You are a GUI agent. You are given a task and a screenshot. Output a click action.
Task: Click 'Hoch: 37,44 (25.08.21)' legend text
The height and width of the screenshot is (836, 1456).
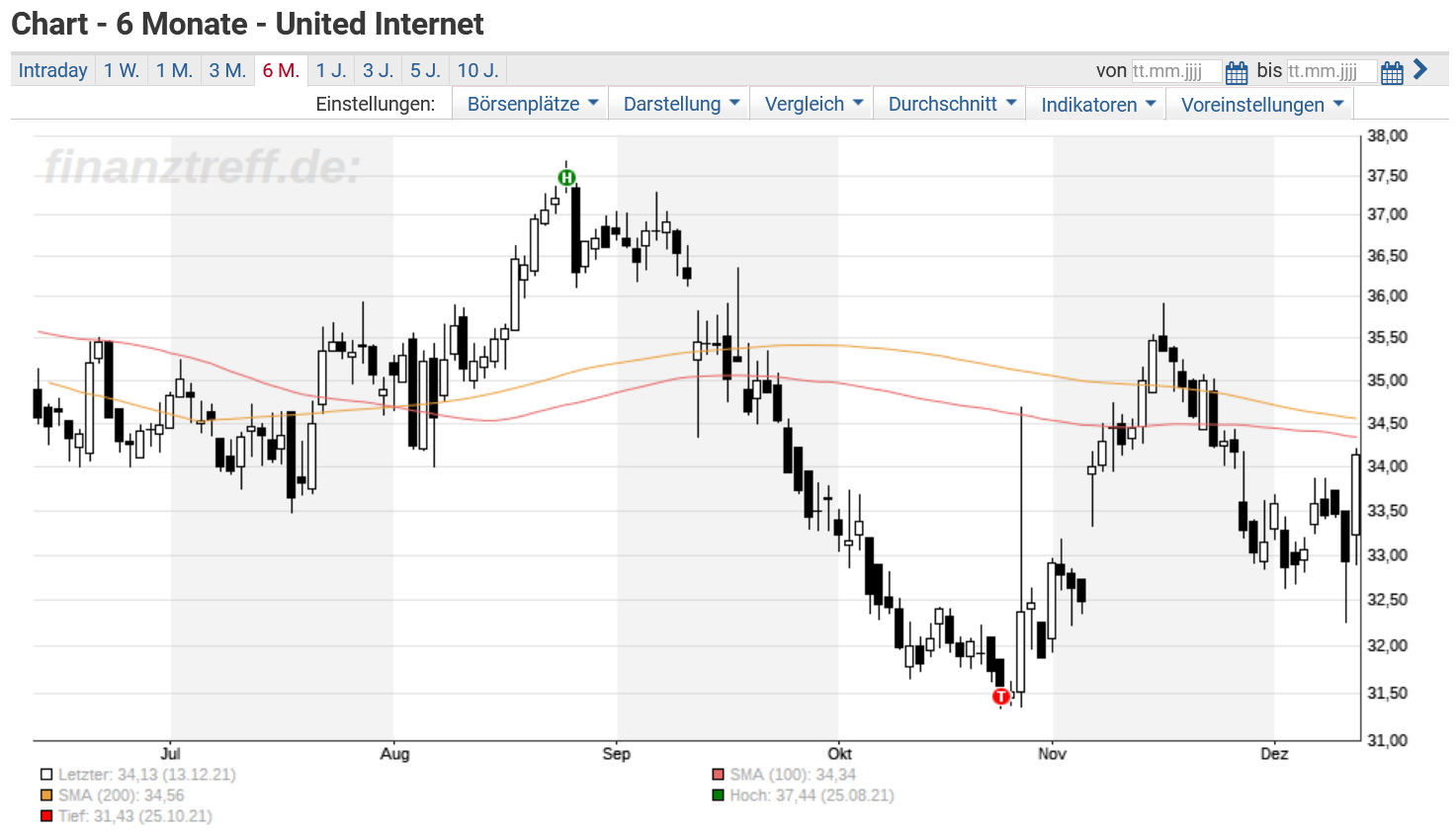[813, 795]
